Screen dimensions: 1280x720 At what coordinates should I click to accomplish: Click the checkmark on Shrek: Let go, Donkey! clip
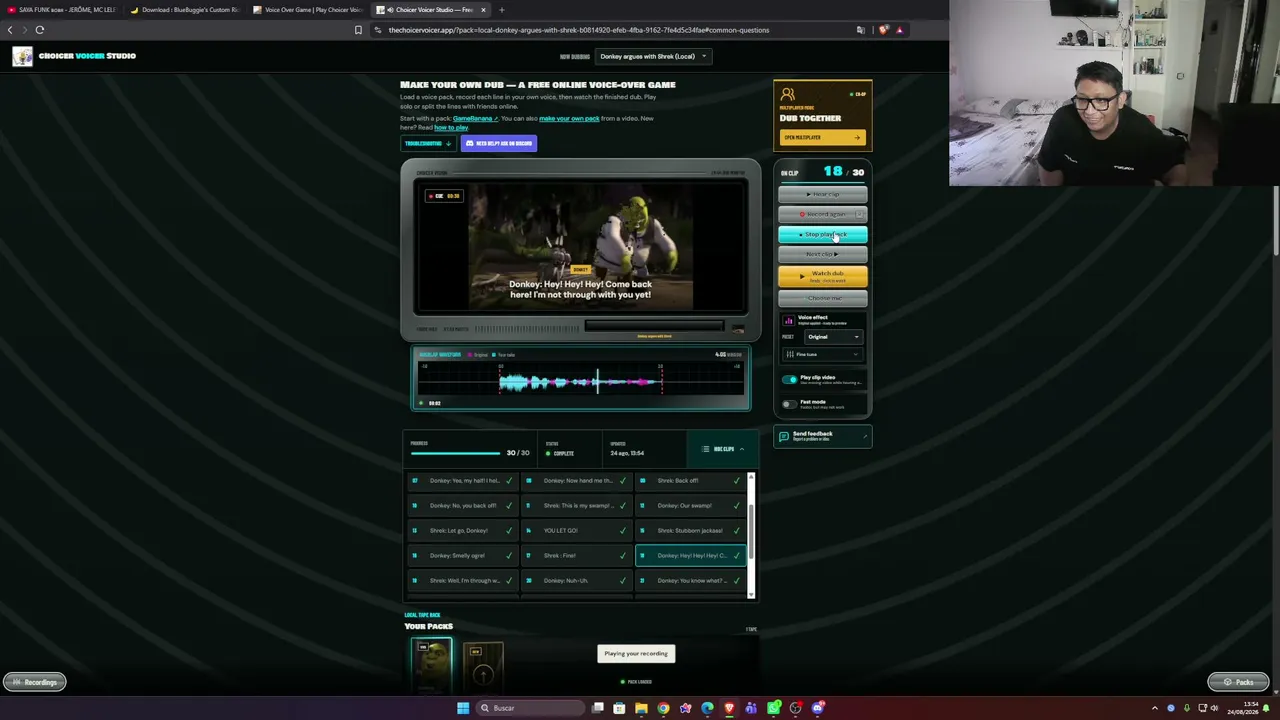click(509, 531)
